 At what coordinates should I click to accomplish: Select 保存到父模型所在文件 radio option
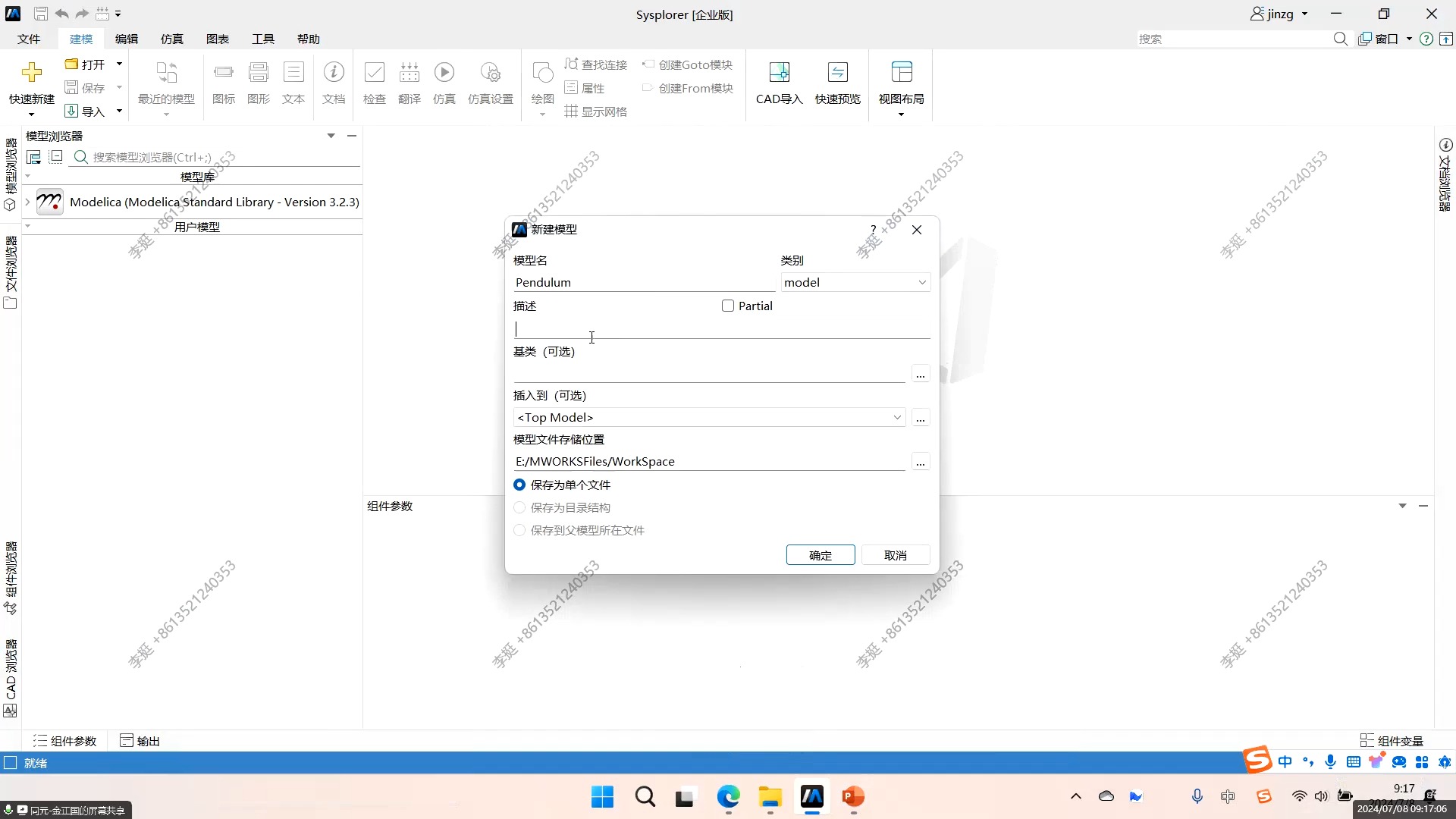pos(519,530)
